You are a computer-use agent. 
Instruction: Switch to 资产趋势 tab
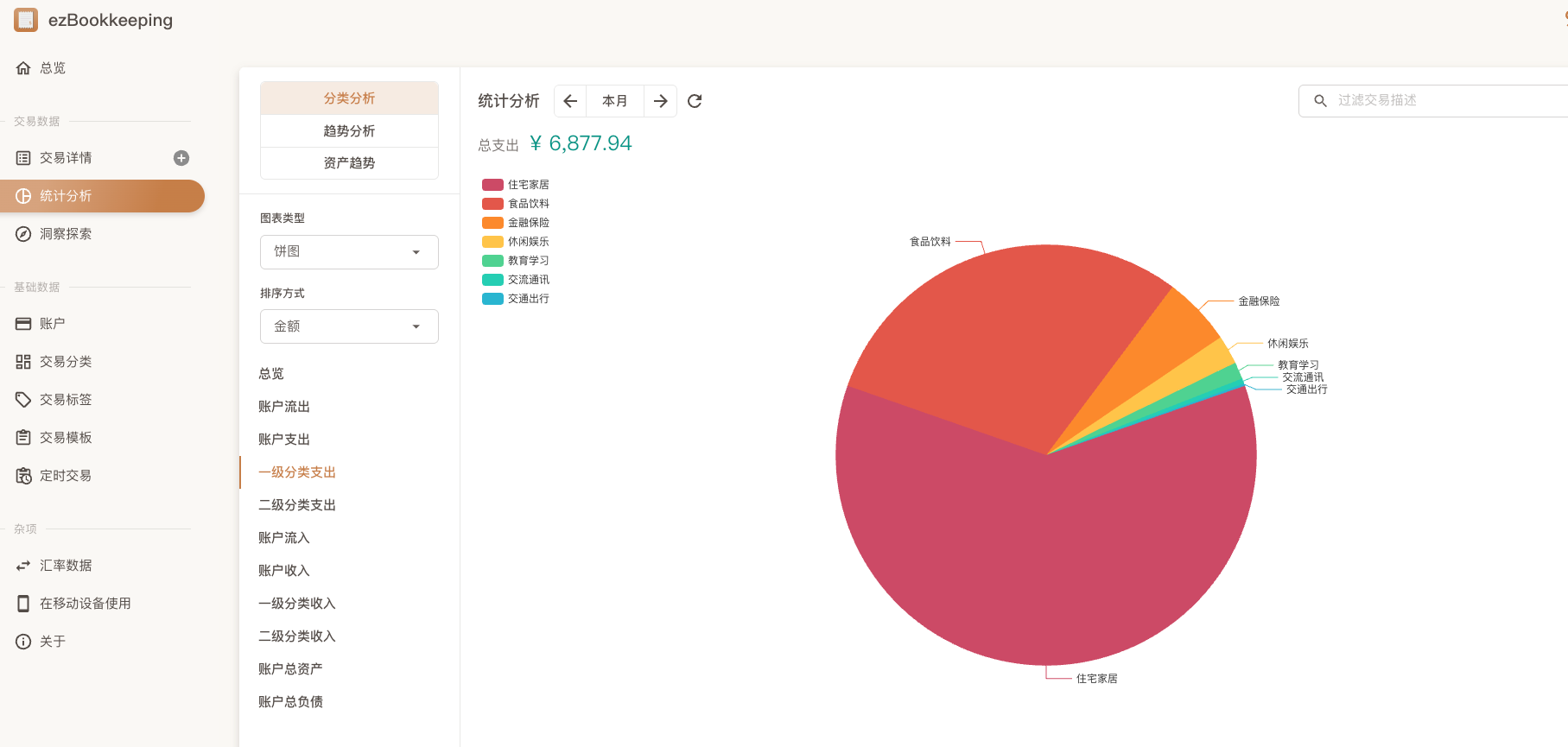tap(349, 163)
